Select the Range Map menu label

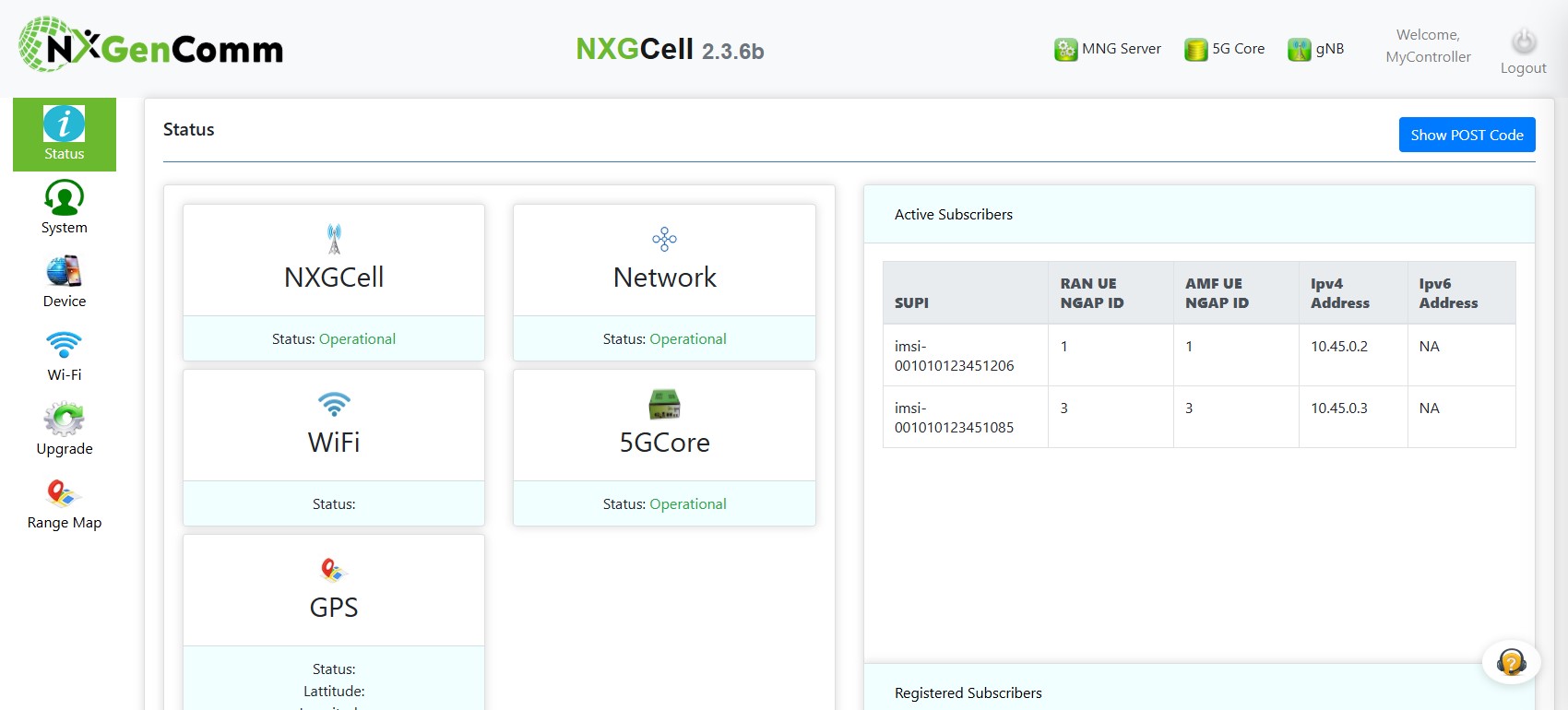65,523
